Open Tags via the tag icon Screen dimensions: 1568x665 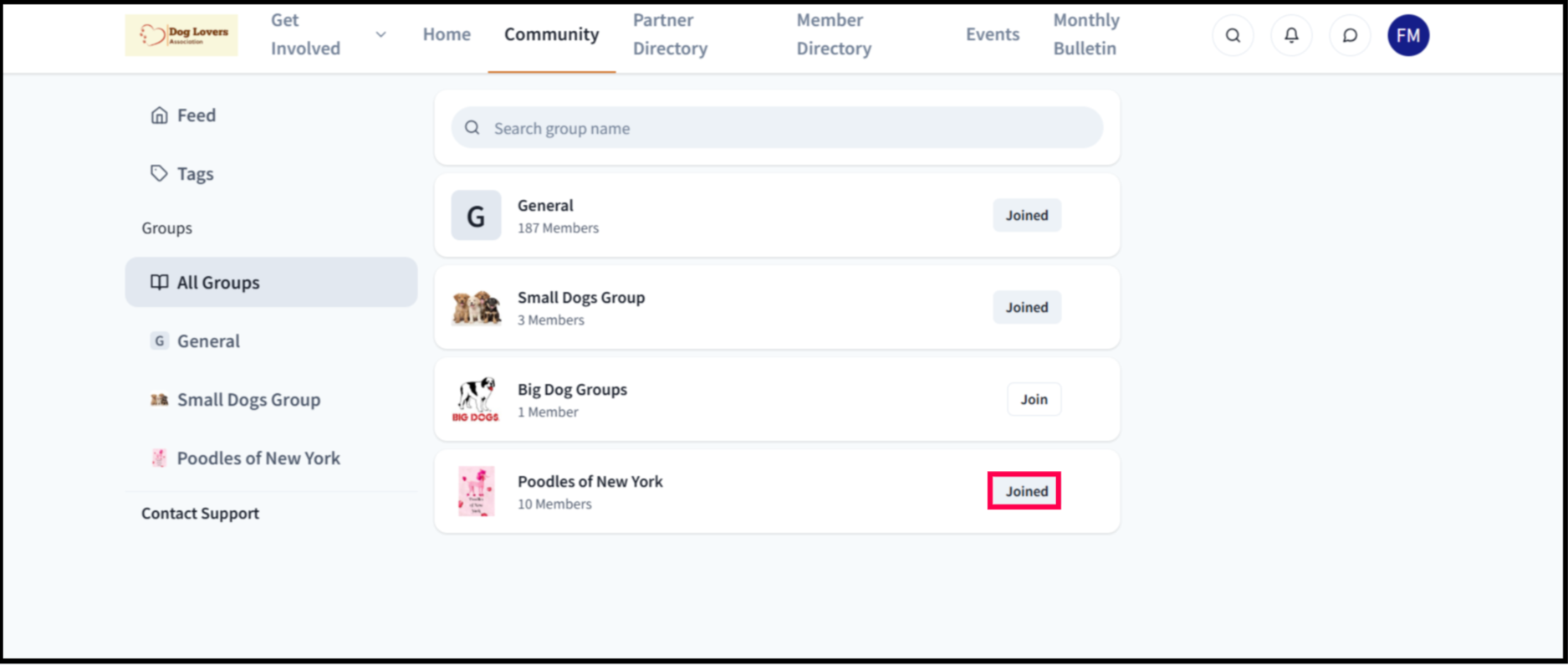click(x=159, y=173)
